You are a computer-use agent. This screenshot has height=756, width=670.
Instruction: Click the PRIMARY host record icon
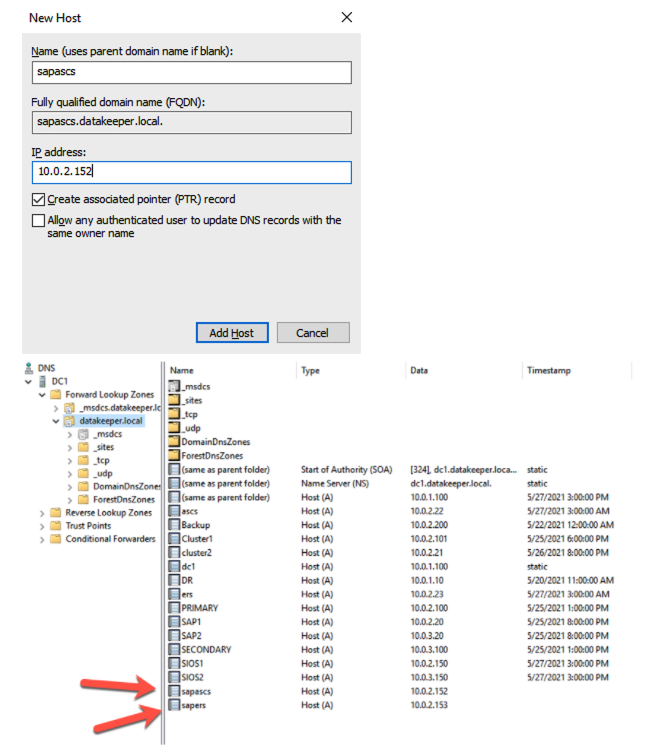pos(174,608)
